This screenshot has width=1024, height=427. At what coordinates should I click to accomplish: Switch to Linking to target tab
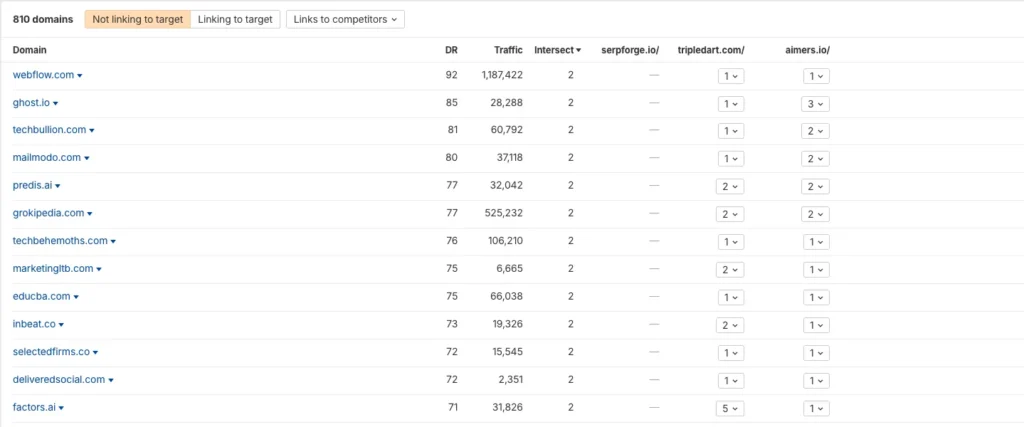coord(235,20)
